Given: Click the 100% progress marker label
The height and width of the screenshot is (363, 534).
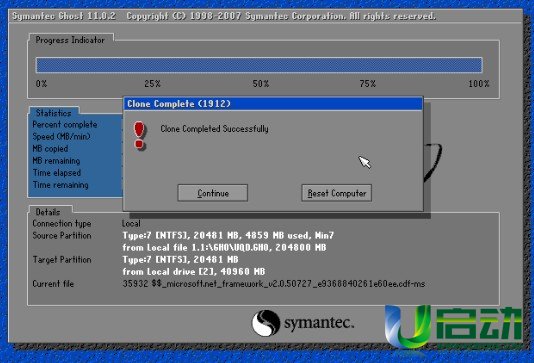Looking at the screenshot, I should tap(479, 84).
